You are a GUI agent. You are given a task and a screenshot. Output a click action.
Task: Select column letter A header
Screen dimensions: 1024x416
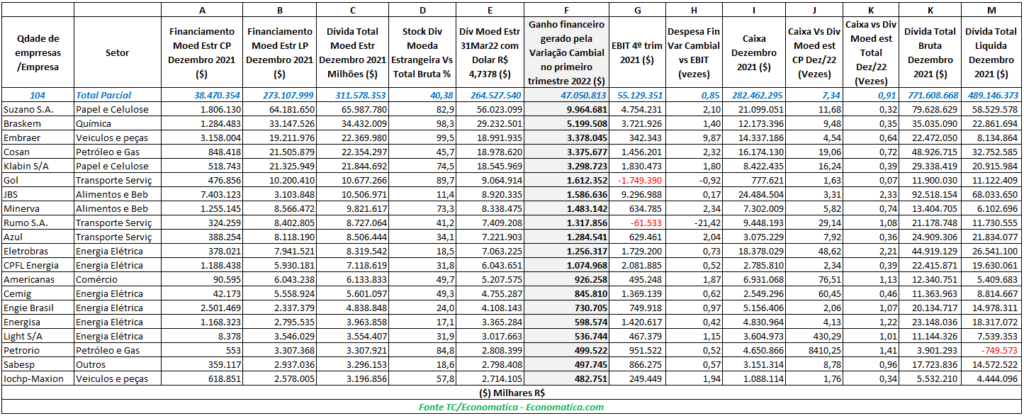[201, 10]
